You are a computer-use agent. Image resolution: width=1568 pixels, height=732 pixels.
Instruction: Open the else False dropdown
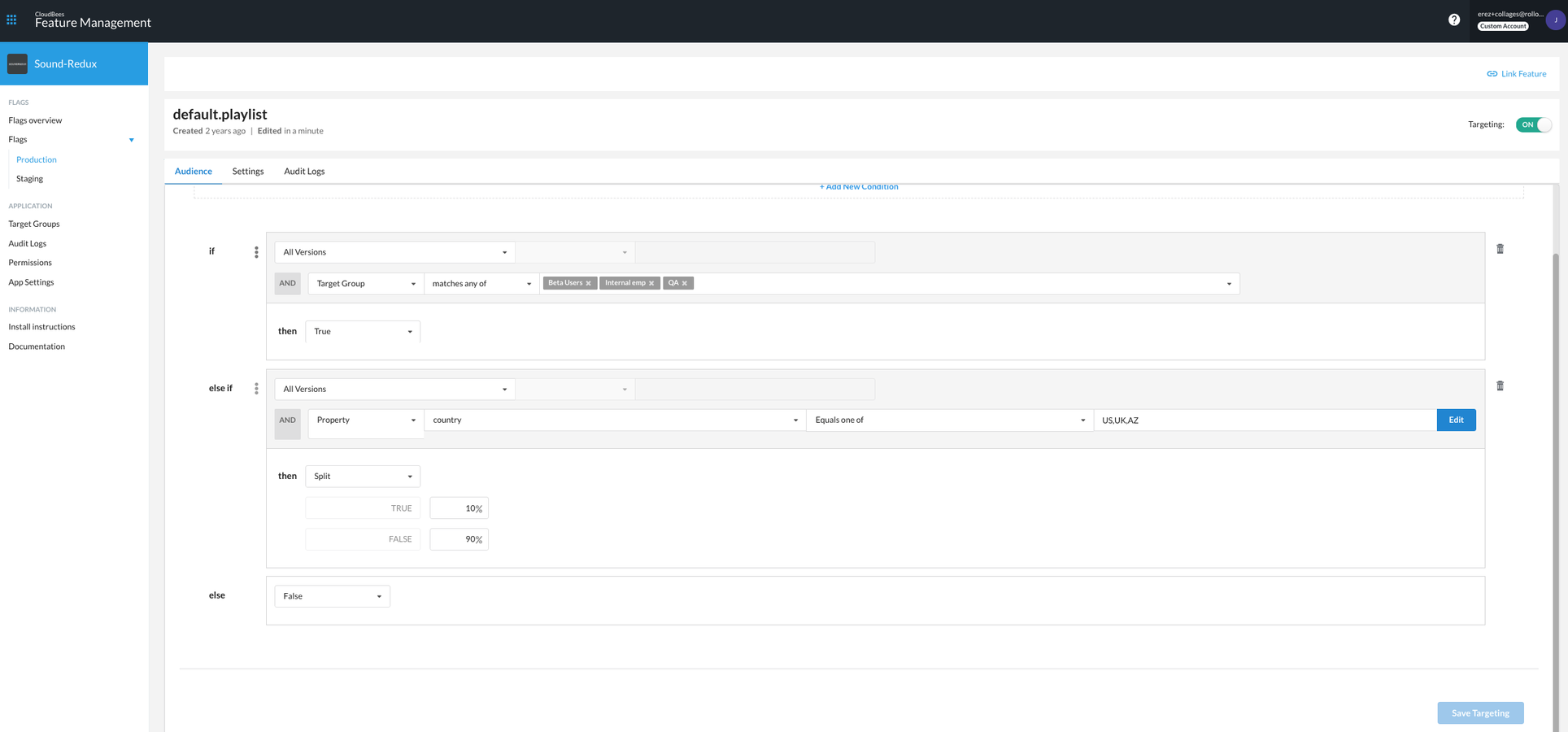click(332, 596)
